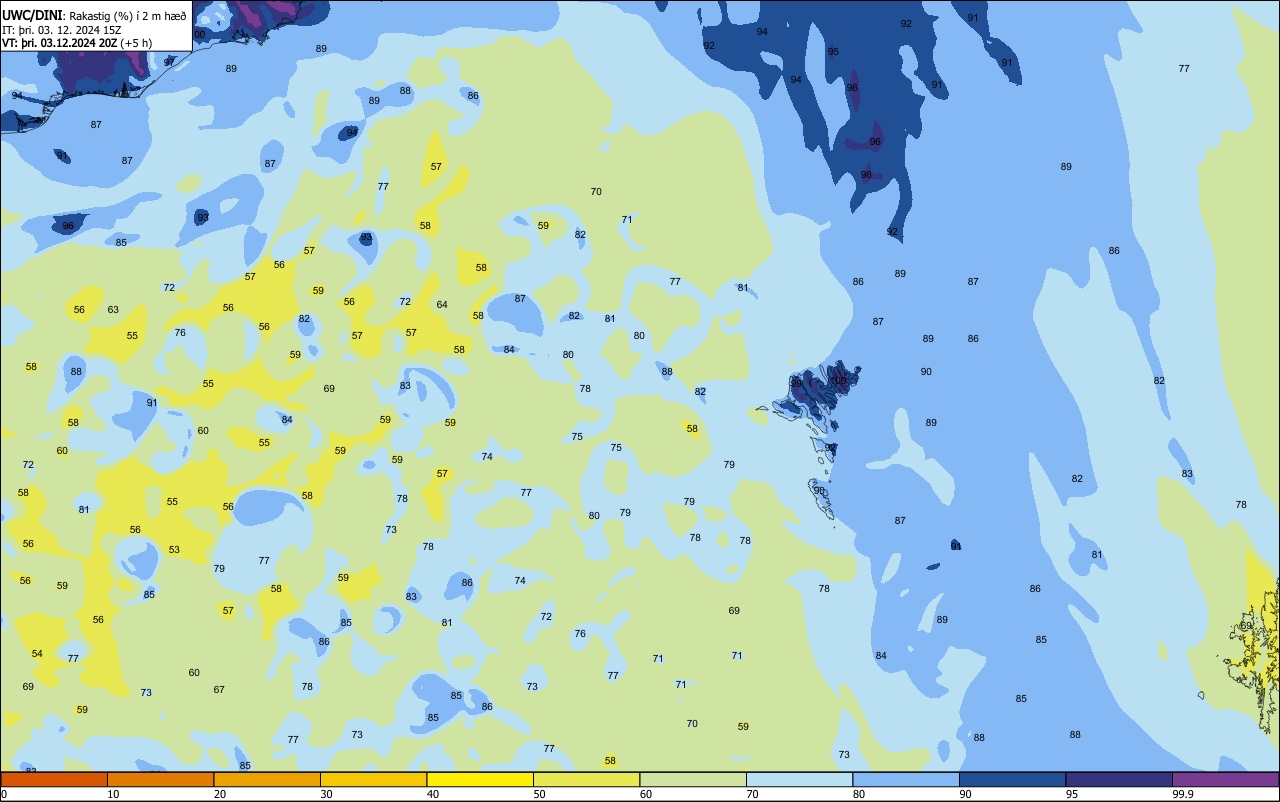Click the '30' tick label on the color scale
The height and width of the screenshot is (802, 1280).
[x=327, y=794]
